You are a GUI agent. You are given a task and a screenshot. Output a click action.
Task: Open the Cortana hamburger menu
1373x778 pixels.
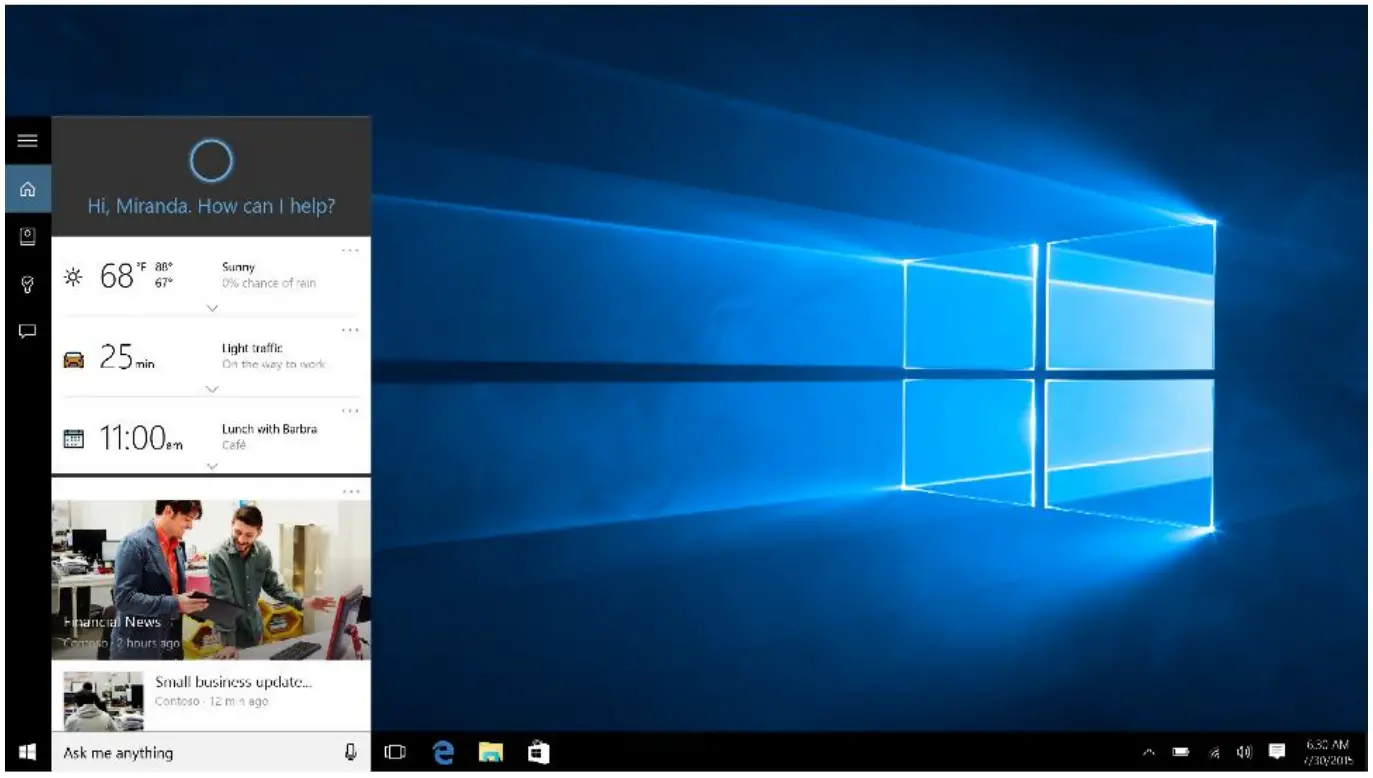click(x=28, y=141)
